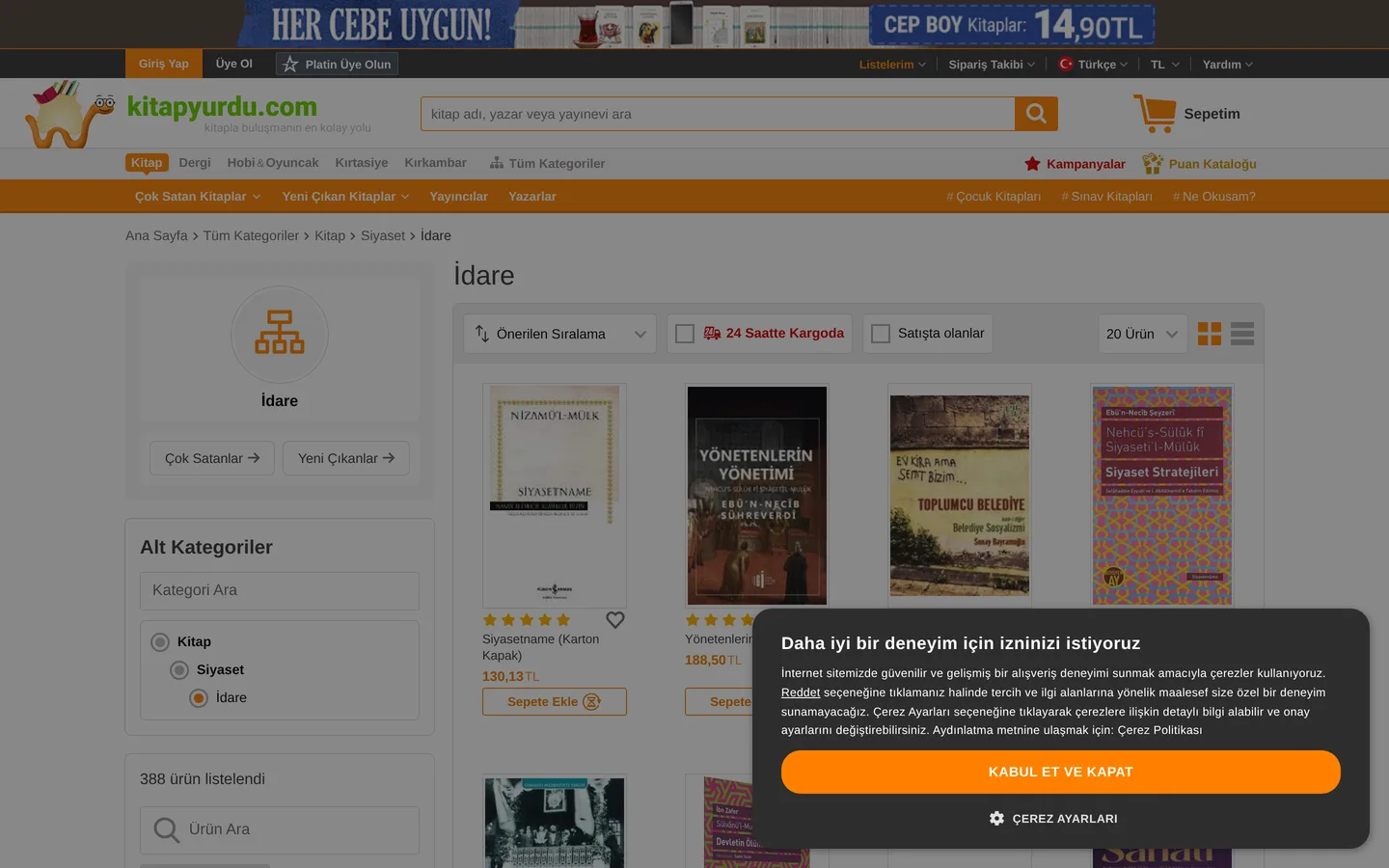Expand the Yeni Çıkan Kitaplar menu
The image size is (1389, 868).
345,197
